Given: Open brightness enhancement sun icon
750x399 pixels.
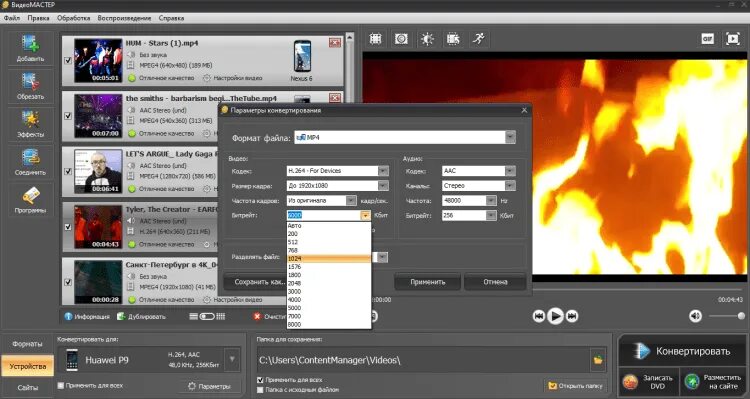Looking at the screenshot, I should (x=427, y=39).
